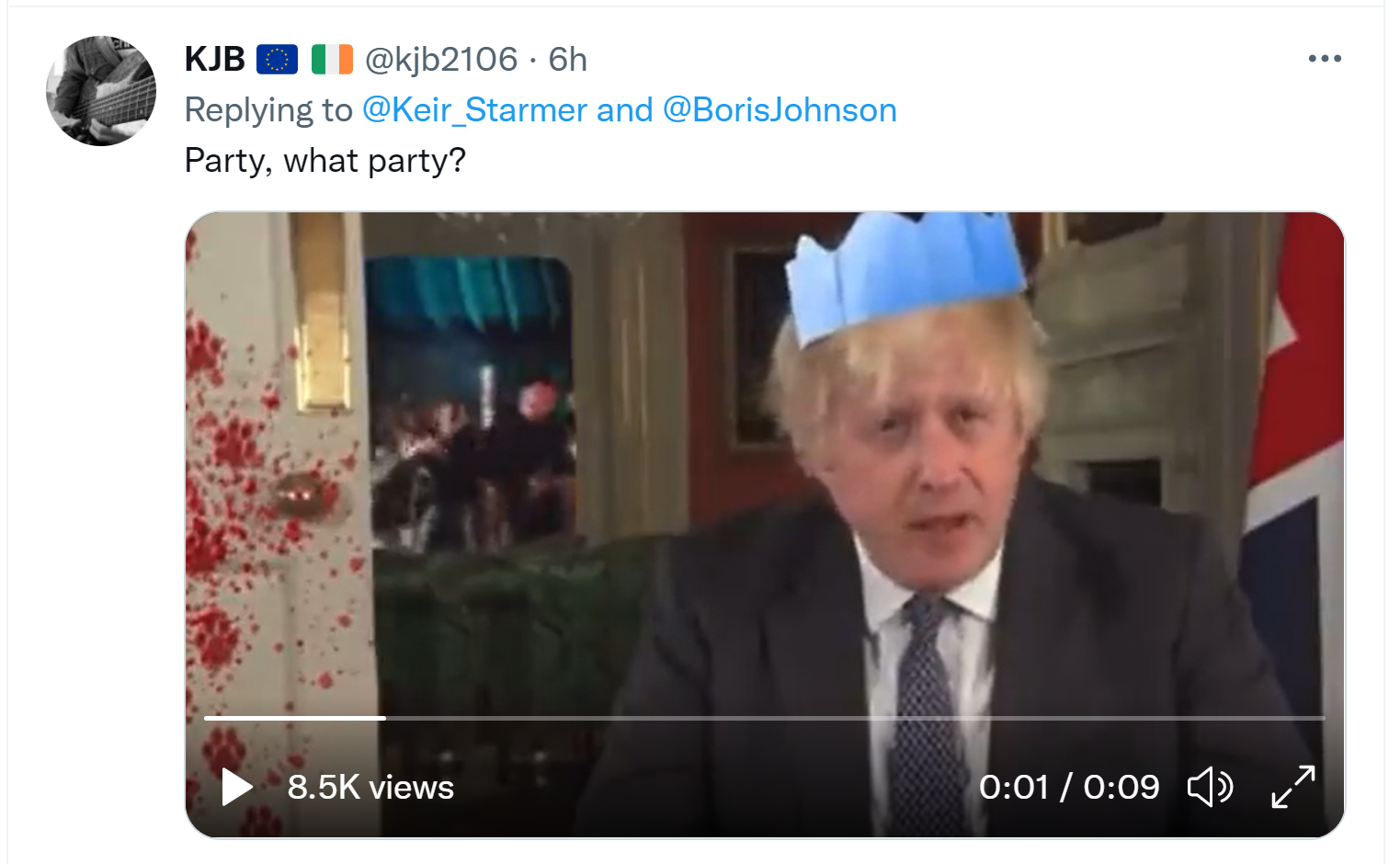Mute the video using the speaker icon

point(1210,787)
